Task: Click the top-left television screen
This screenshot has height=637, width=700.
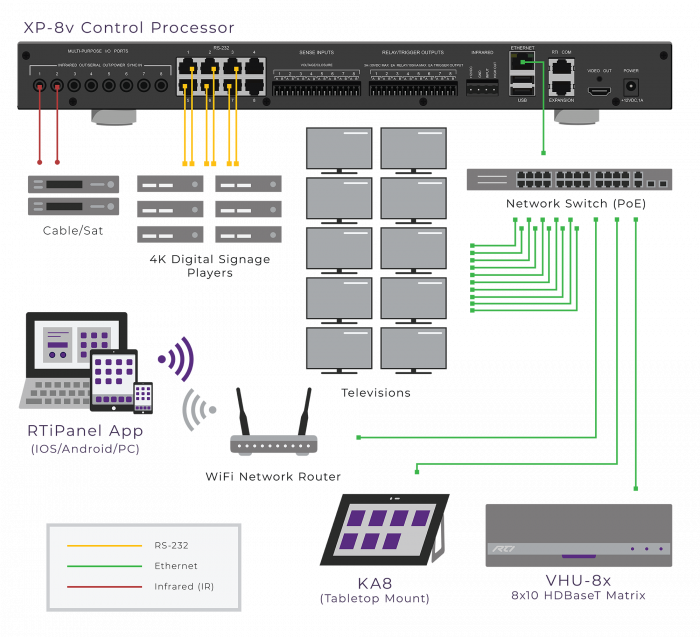Action: (x=338, y=148)
